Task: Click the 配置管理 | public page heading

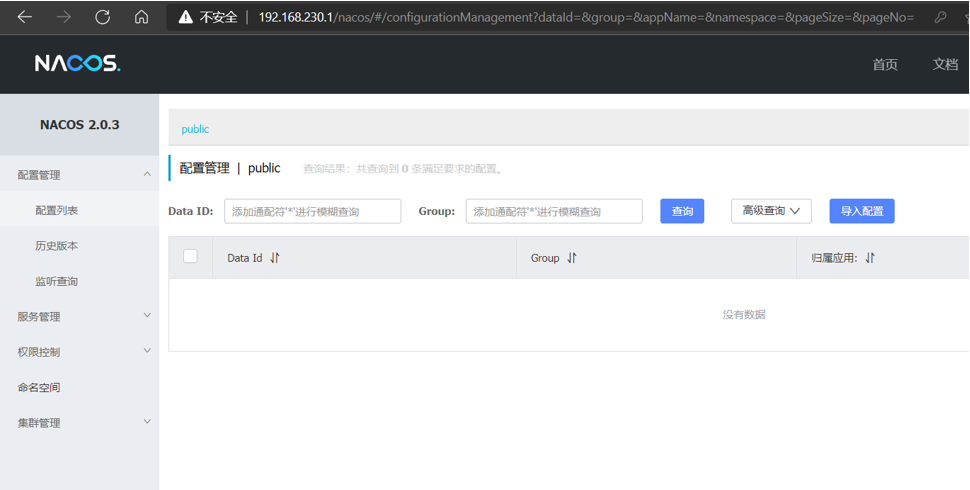Action: click(230, 168)
